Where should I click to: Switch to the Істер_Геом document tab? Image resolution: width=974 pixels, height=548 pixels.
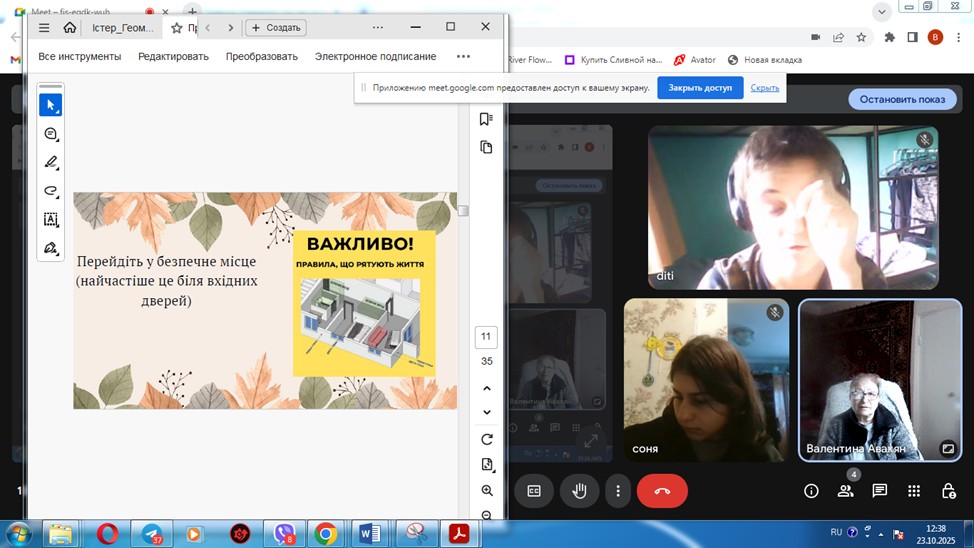tap(122, 28)
